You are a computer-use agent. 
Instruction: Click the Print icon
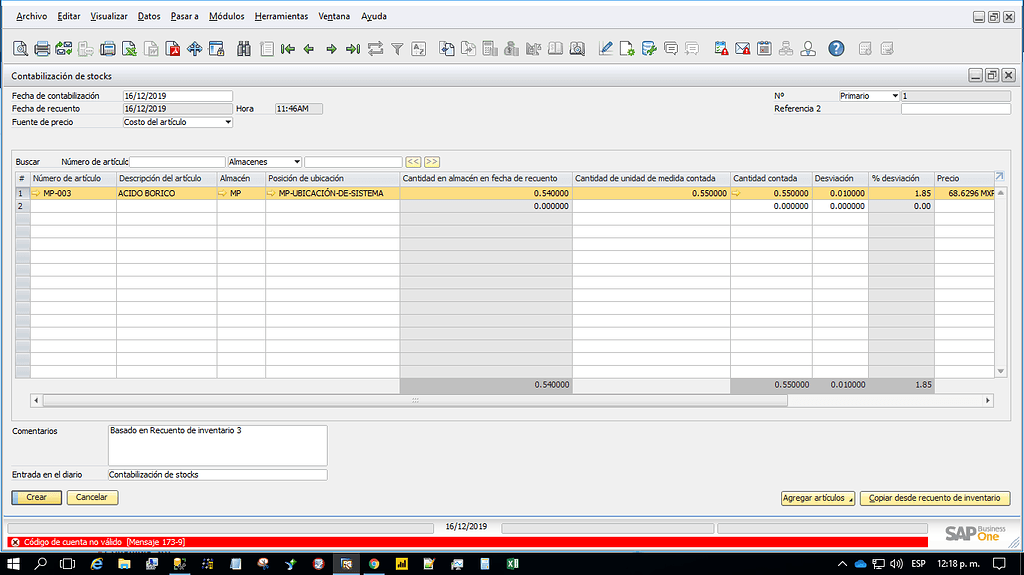[x=42, y=49]
